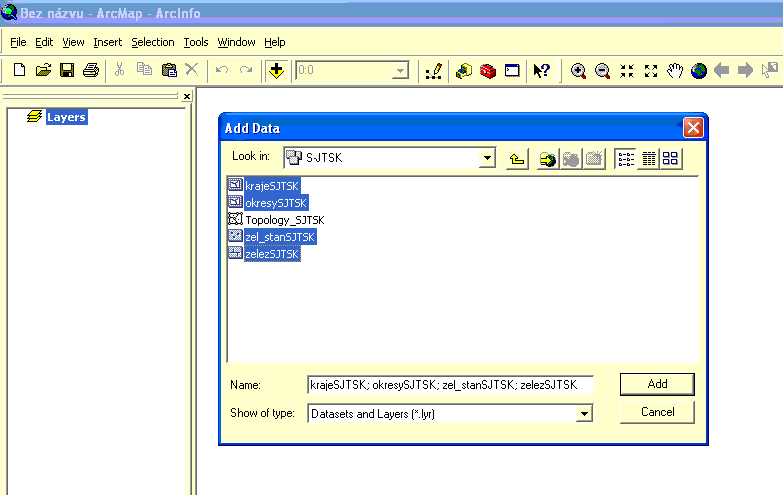Viewport: 783px width, 495px height.
Task: Click the Paste clipboard icon
Action: 169,70
